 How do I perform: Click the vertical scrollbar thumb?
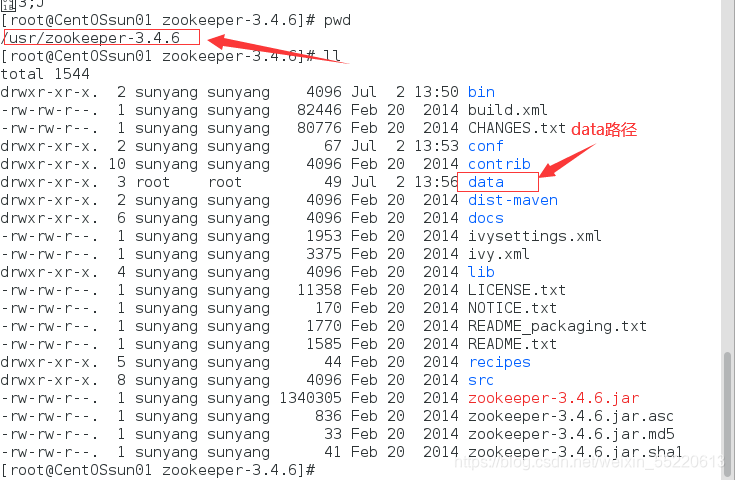coord(728,415)
